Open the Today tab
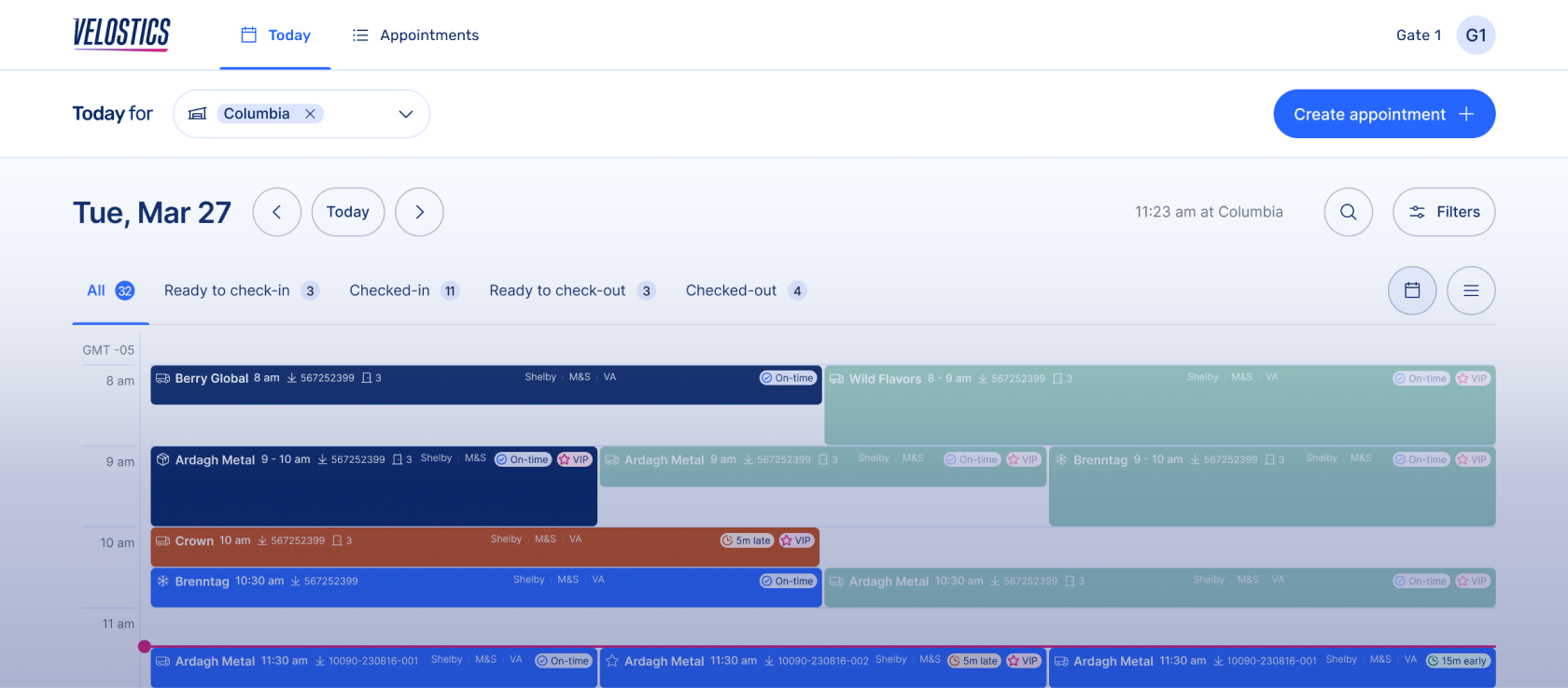The width and height of the screenshot is (1568, 688). [275, 35]
